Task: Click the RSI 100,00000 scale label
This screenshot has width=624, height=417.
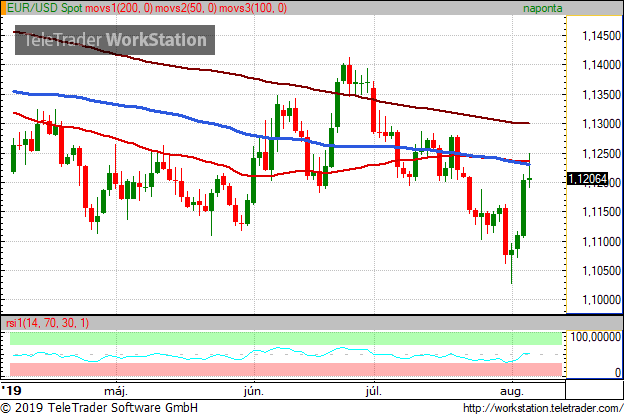Action: [x=595, y=337]
